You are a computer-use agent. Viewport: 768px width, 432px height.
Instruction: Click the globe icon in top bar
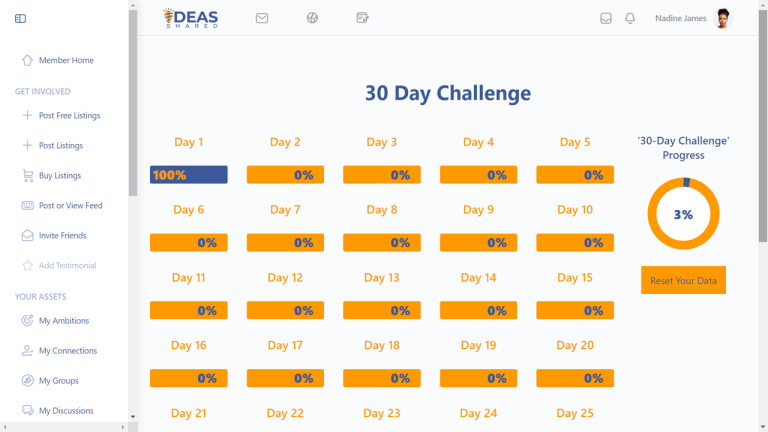point(312,18)
